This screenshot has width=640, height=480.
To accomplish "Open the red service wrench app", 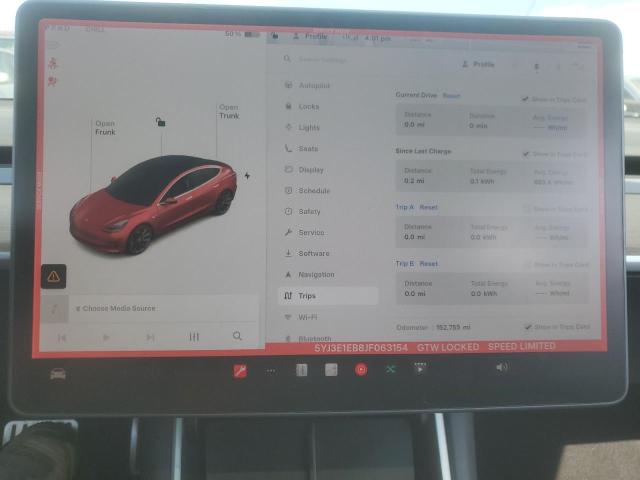I will click(x=240, y=371).
